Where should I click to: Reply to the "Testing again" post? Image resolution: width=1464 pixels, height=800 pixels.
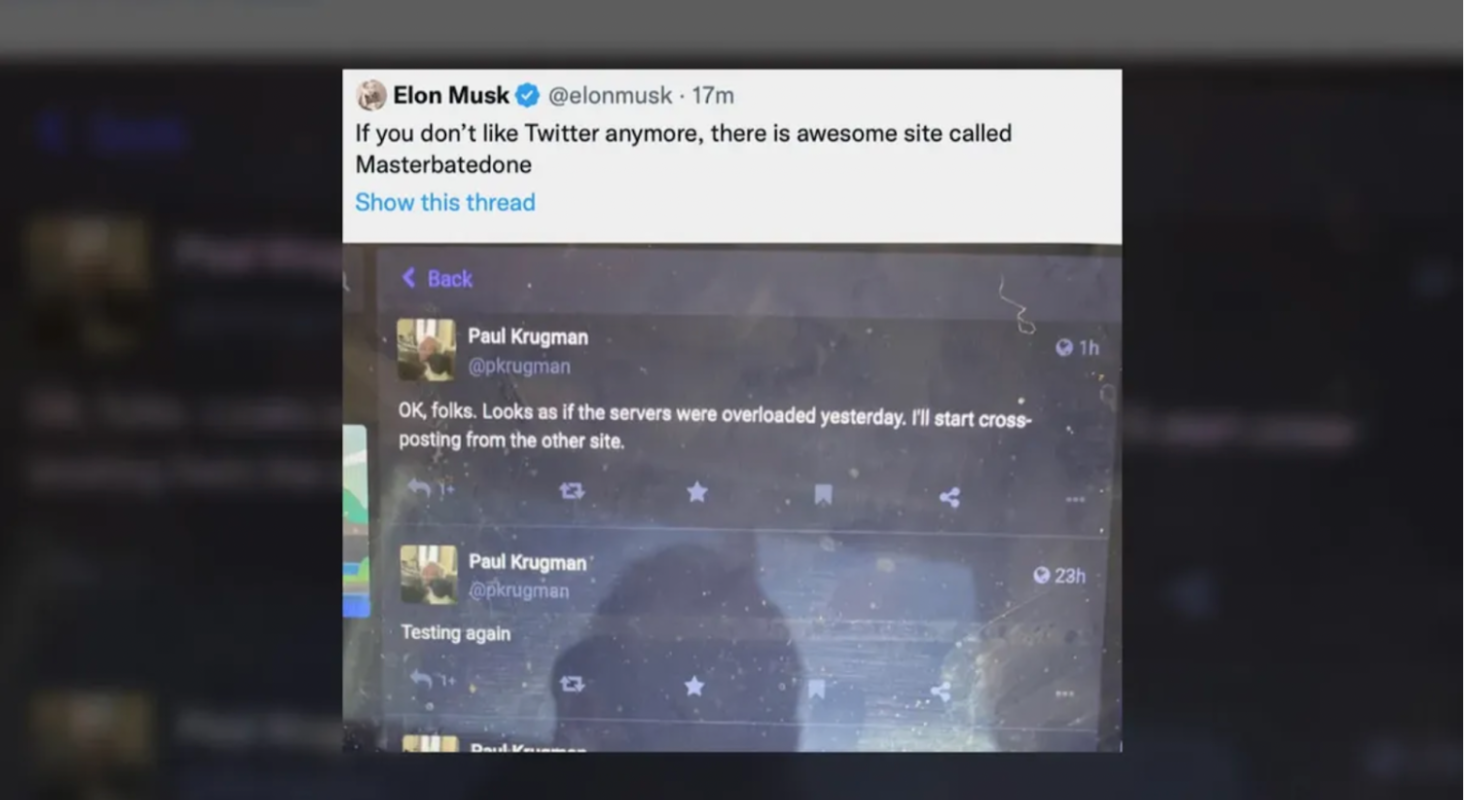[x=422, y=680]
